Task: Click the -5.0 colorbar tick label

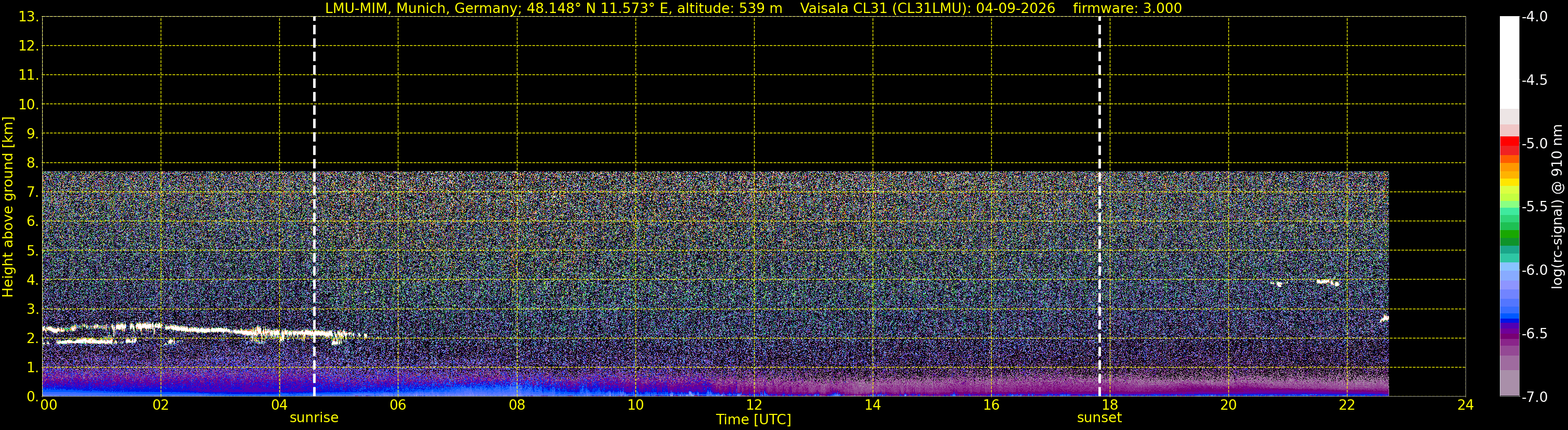Action: (1534, 143)
